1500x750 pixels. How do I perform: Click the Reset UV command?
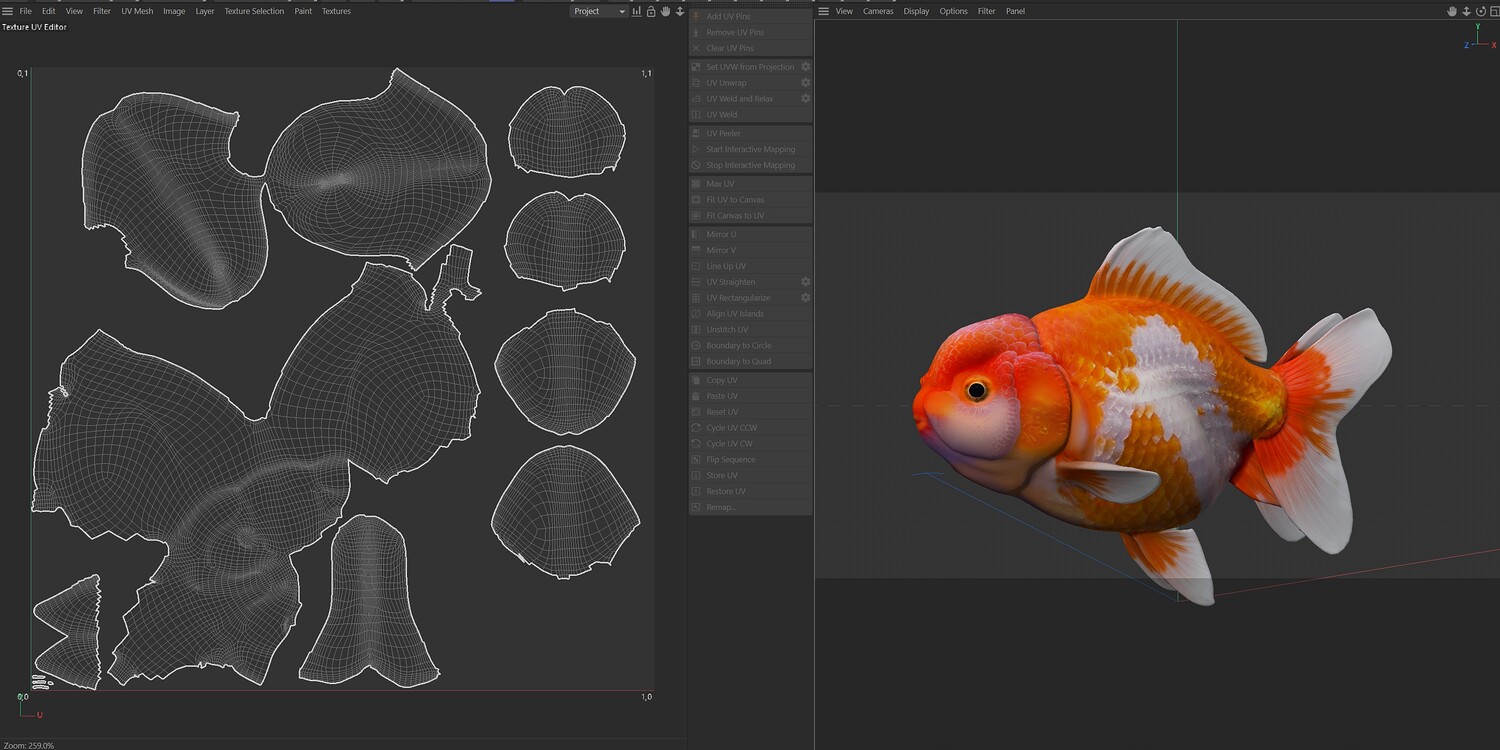pos(751,412)
